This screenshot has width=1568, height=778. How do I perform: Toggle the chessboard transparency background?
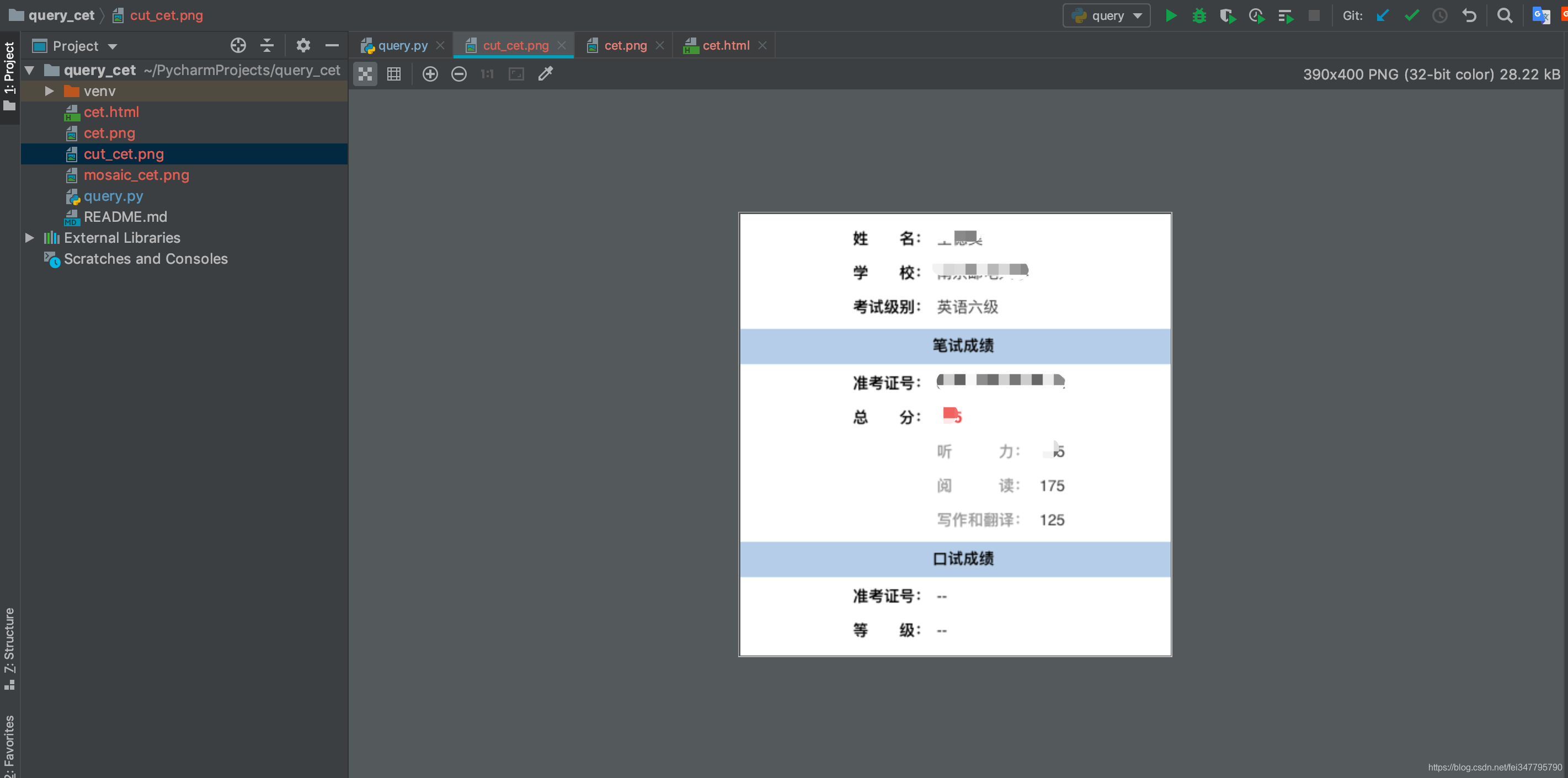coord(365,73)
